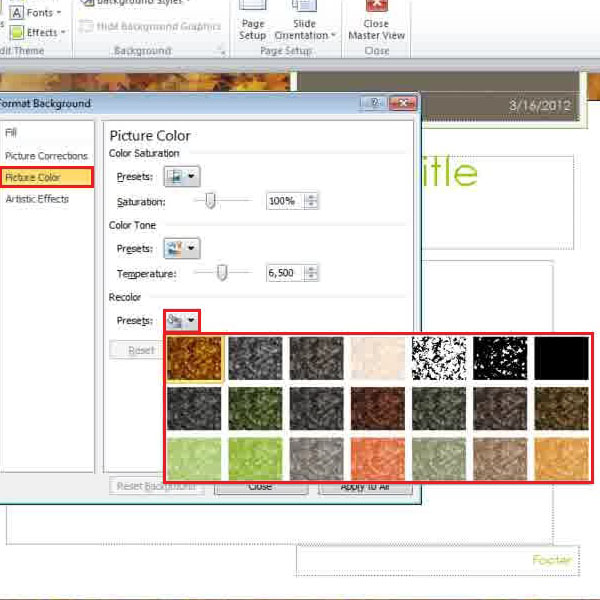Click the 3/16/2012 date placeholder
The height and width of the screenshot is (600, 600).
pos(540,105)
